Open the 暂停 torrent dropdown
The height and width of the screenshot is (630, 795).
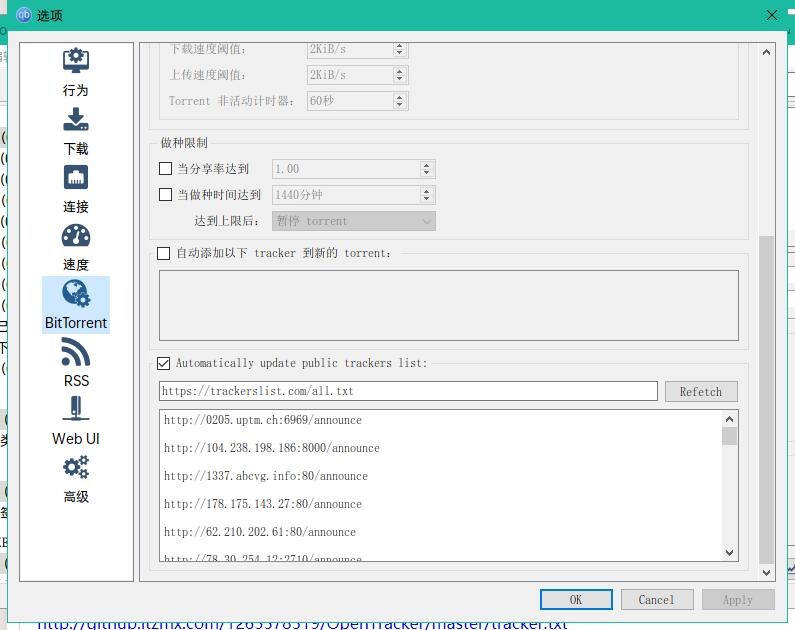[x=354, y=221]
